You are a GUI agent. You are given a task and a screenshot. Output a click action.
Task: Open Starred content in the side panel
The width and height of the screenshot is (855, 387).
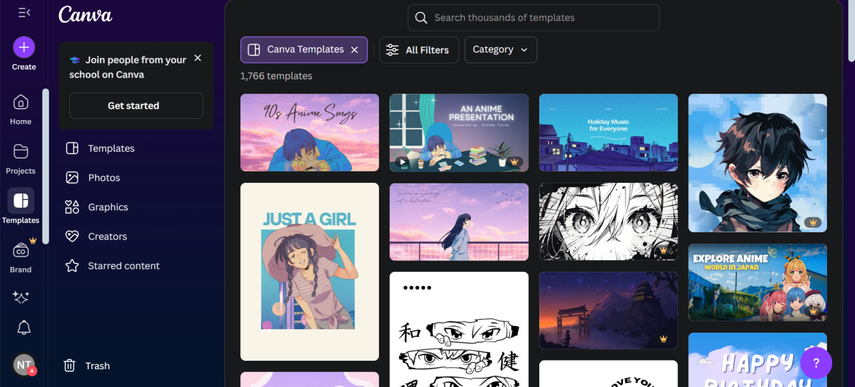click(x=112, y=266)
